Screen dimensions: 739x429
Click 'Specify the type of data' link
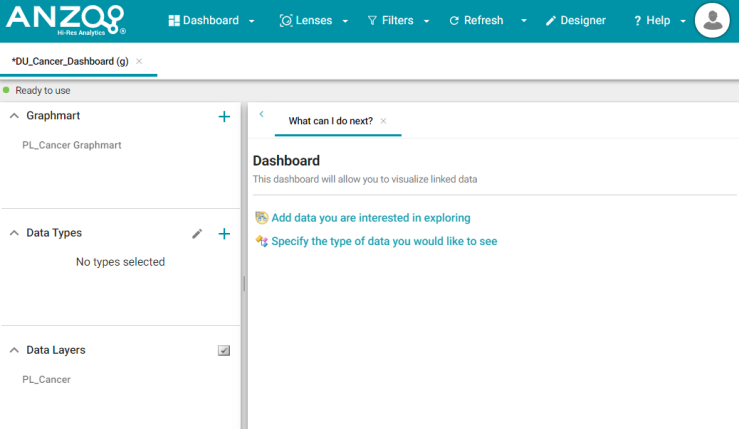pos(384,241)
